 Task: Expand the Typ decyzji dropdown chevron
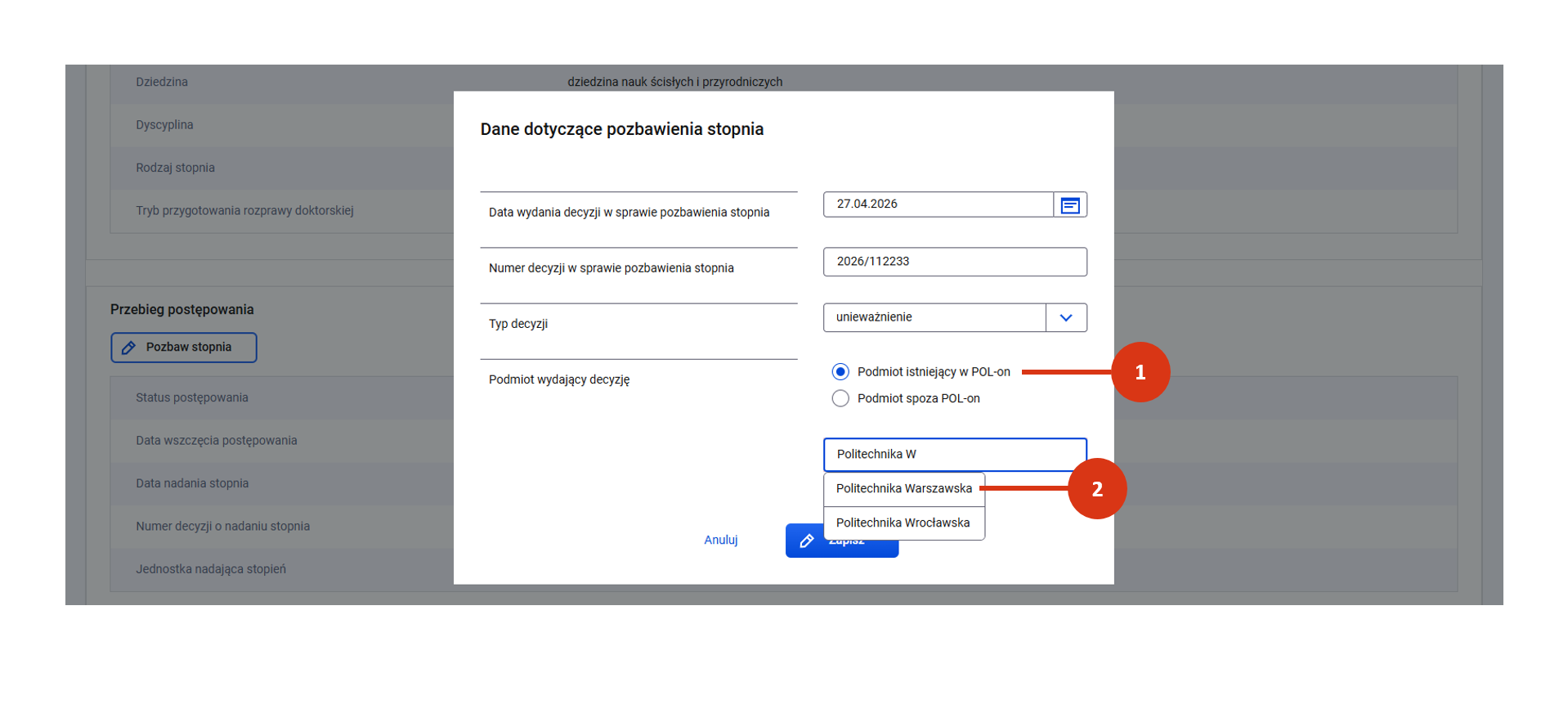1065,318
